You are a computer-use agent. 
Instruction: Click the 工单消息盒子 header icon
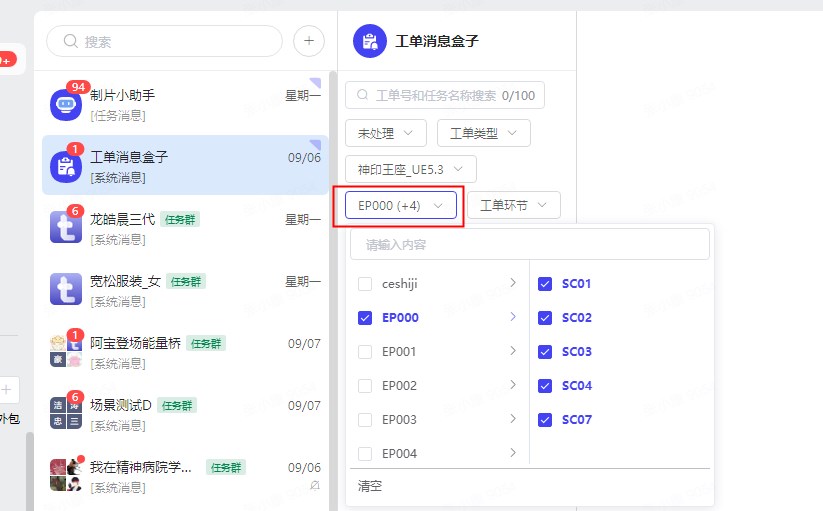370,41
